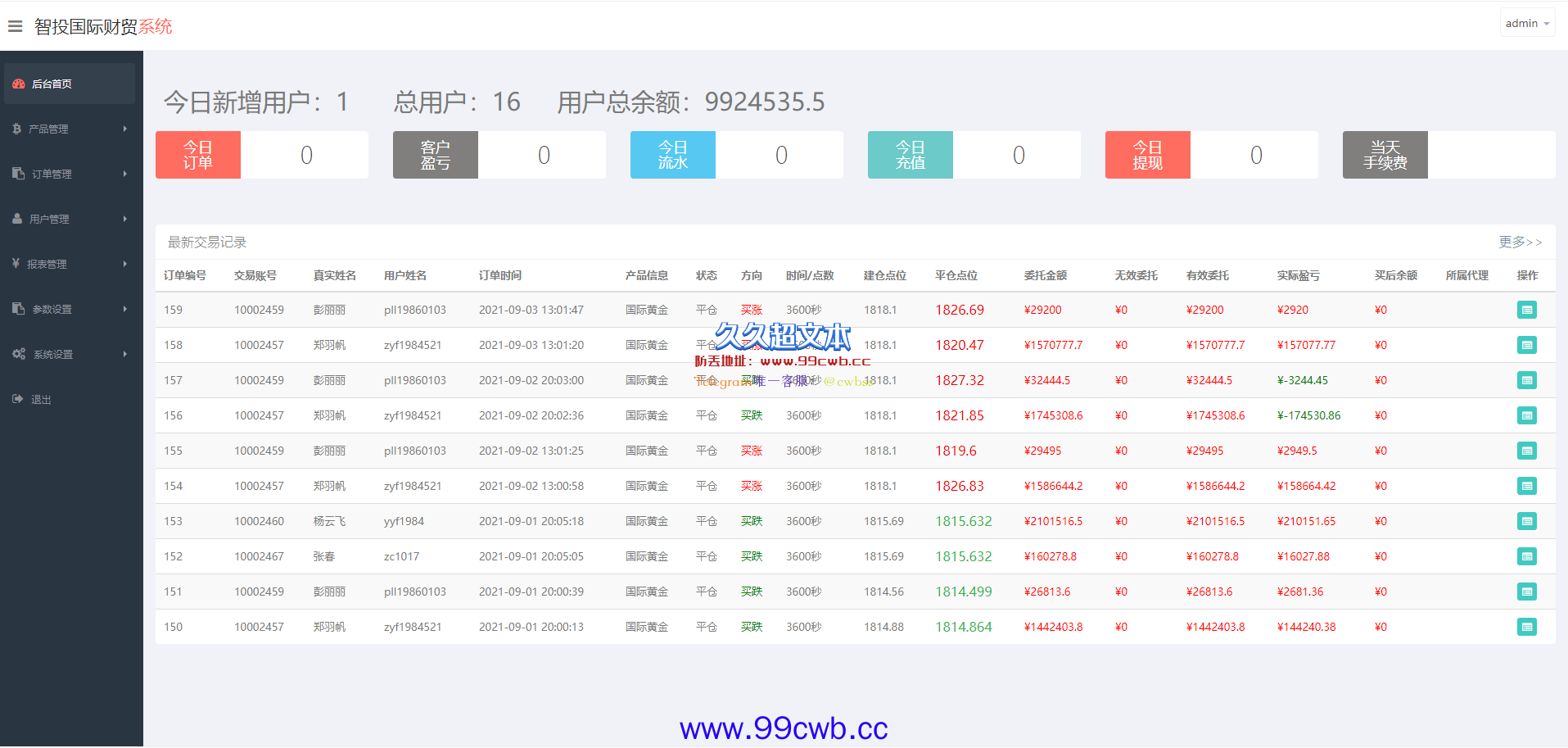Click real name 杨云飞 in order 153
Image resolution: width=1568 pixels, height=748 pixels.
329,521
